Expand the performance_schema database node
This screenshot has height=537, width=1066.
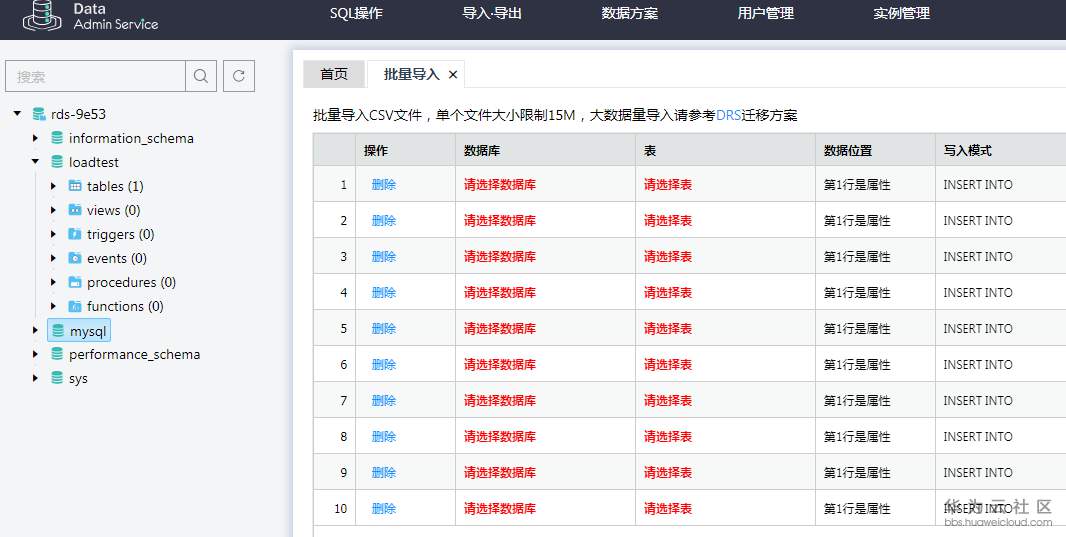point(35,354)
